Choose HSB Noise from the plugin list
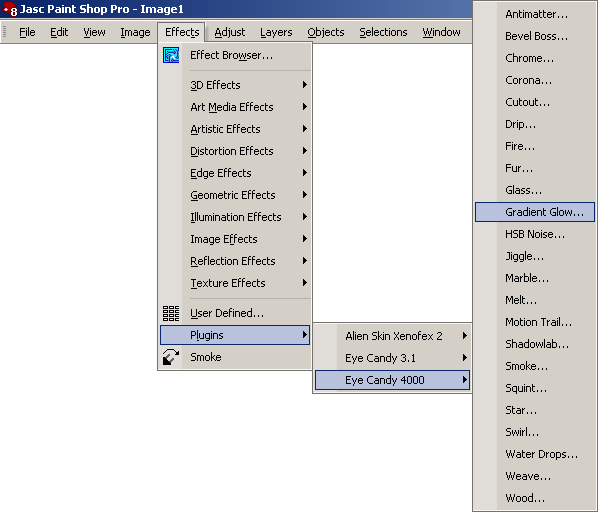This screenshot has height=515, width=600. [x=534, y=234]
